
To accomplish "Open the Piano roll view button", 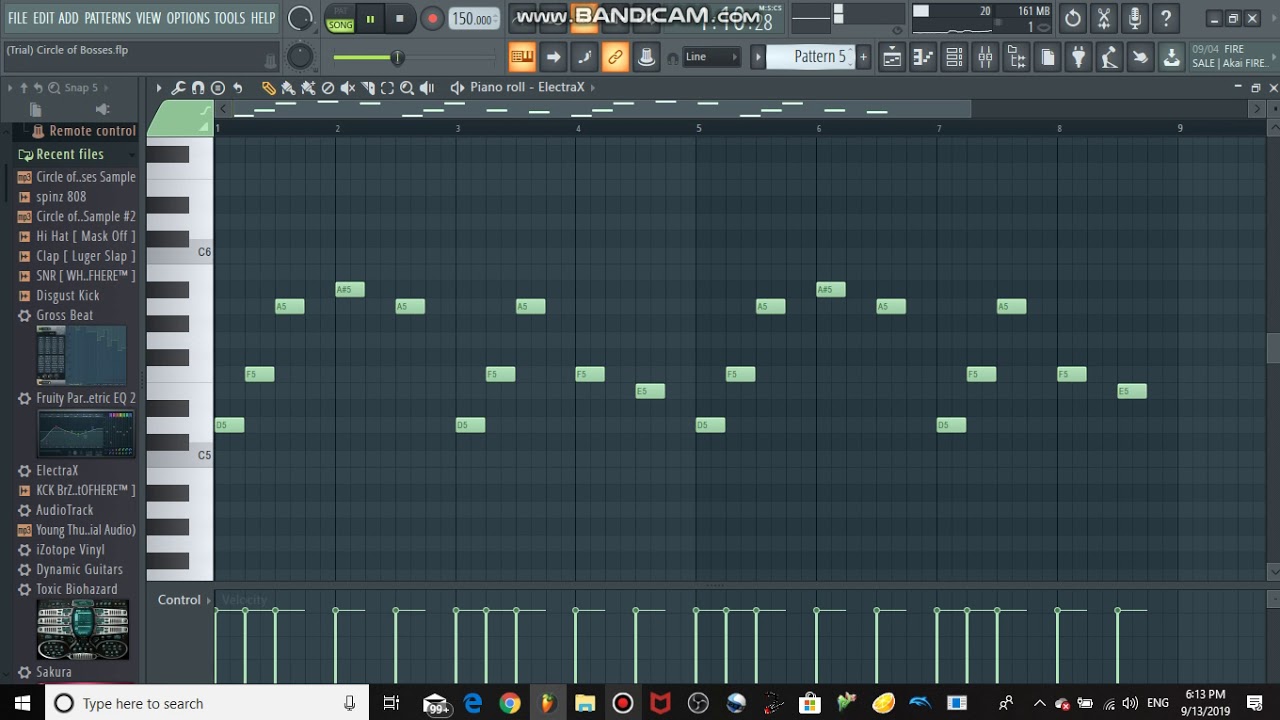I will [x=923, y=57].
